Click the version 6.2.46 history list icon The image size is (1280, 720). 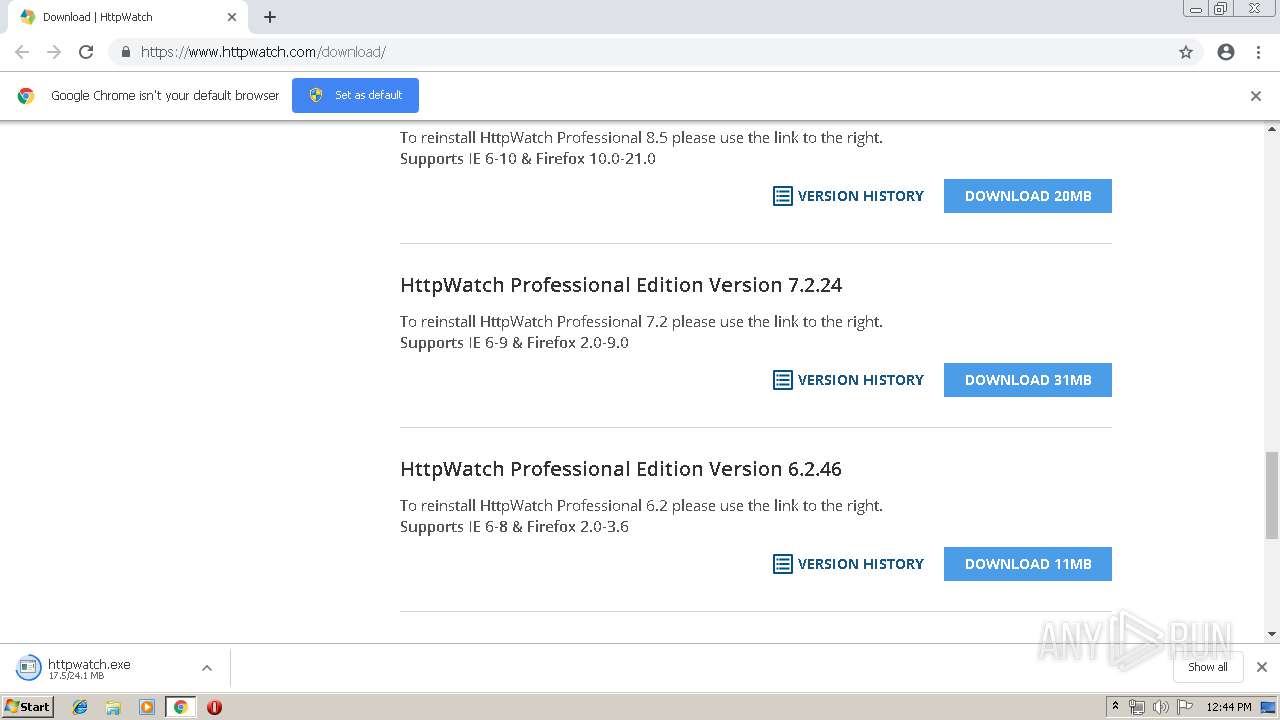tap(783, 564)
